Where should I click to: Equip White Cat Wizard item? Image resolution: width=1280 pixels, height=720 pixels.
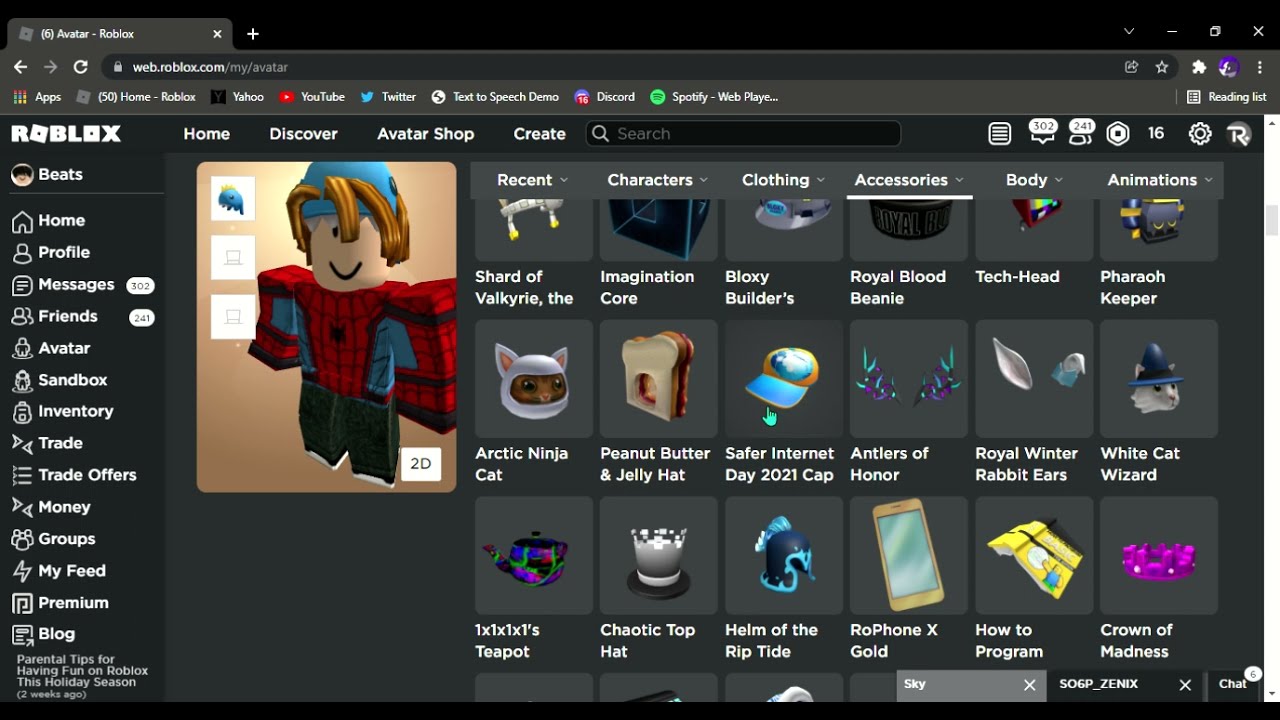pos(1159,379)
